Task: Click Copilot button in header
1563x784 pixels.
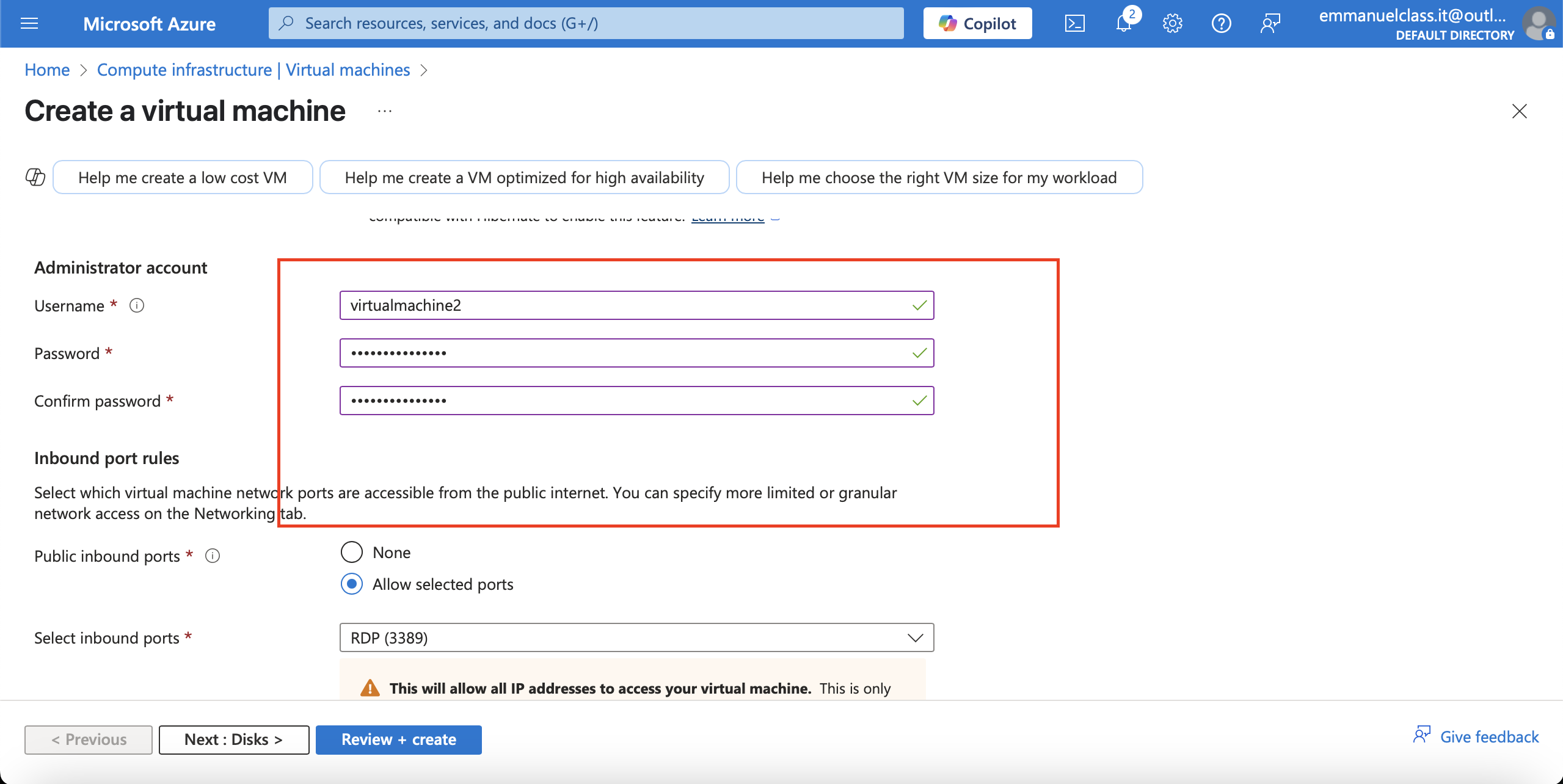Action: 977,23
